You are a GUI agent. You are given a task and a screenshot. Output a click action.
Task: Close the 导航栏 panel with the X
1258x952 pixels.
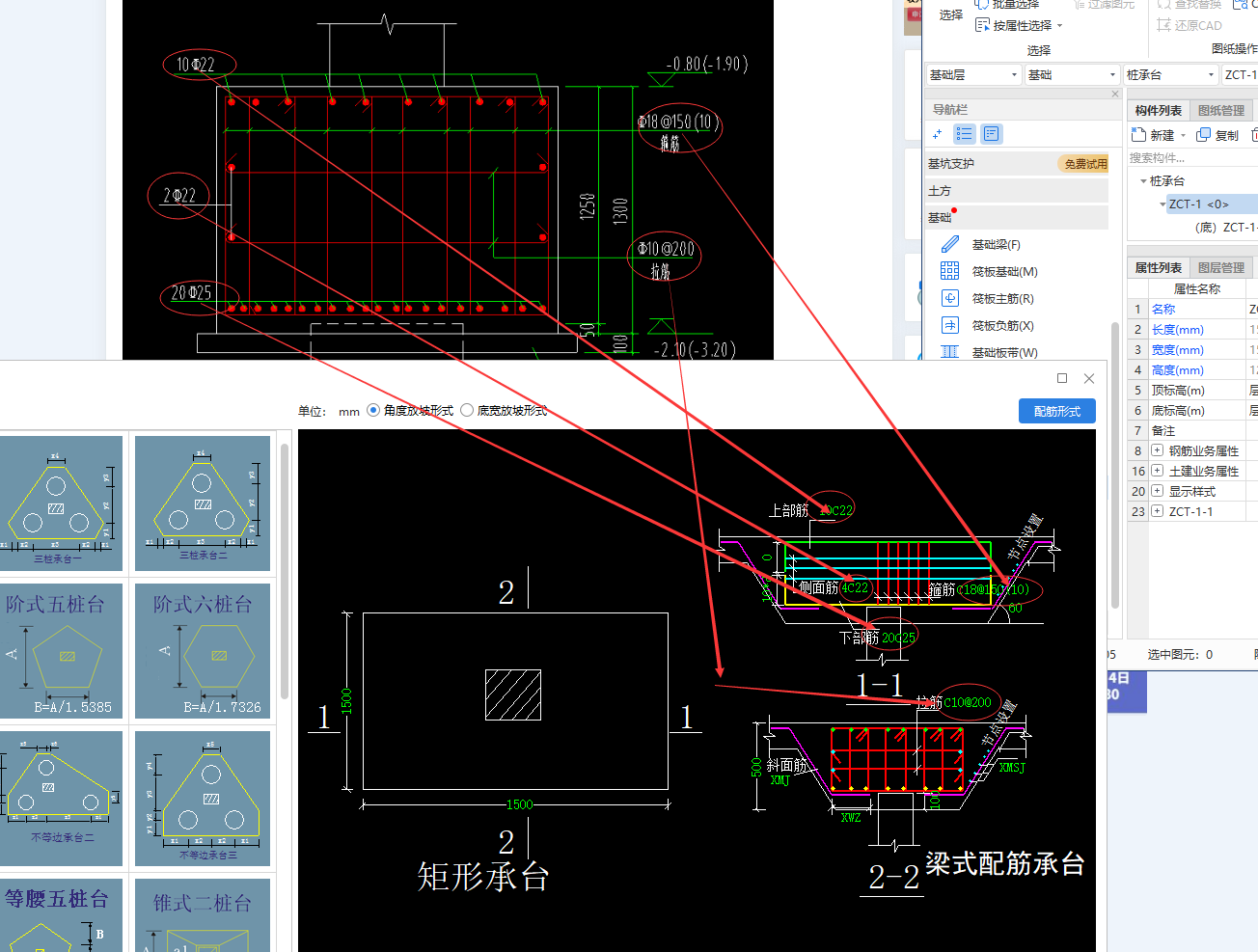1115,94
